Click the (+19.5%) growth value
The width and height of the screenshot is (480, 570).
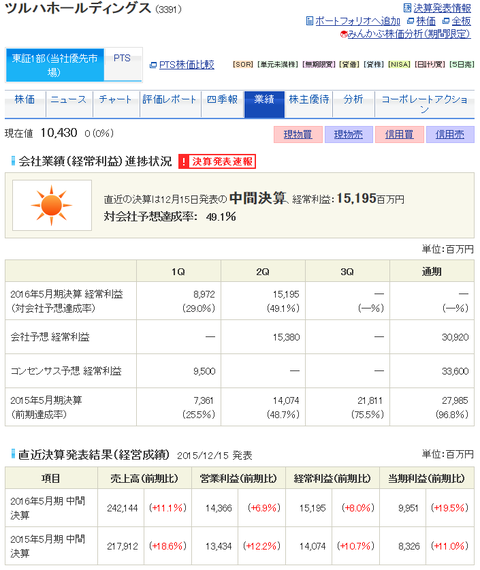449,508
